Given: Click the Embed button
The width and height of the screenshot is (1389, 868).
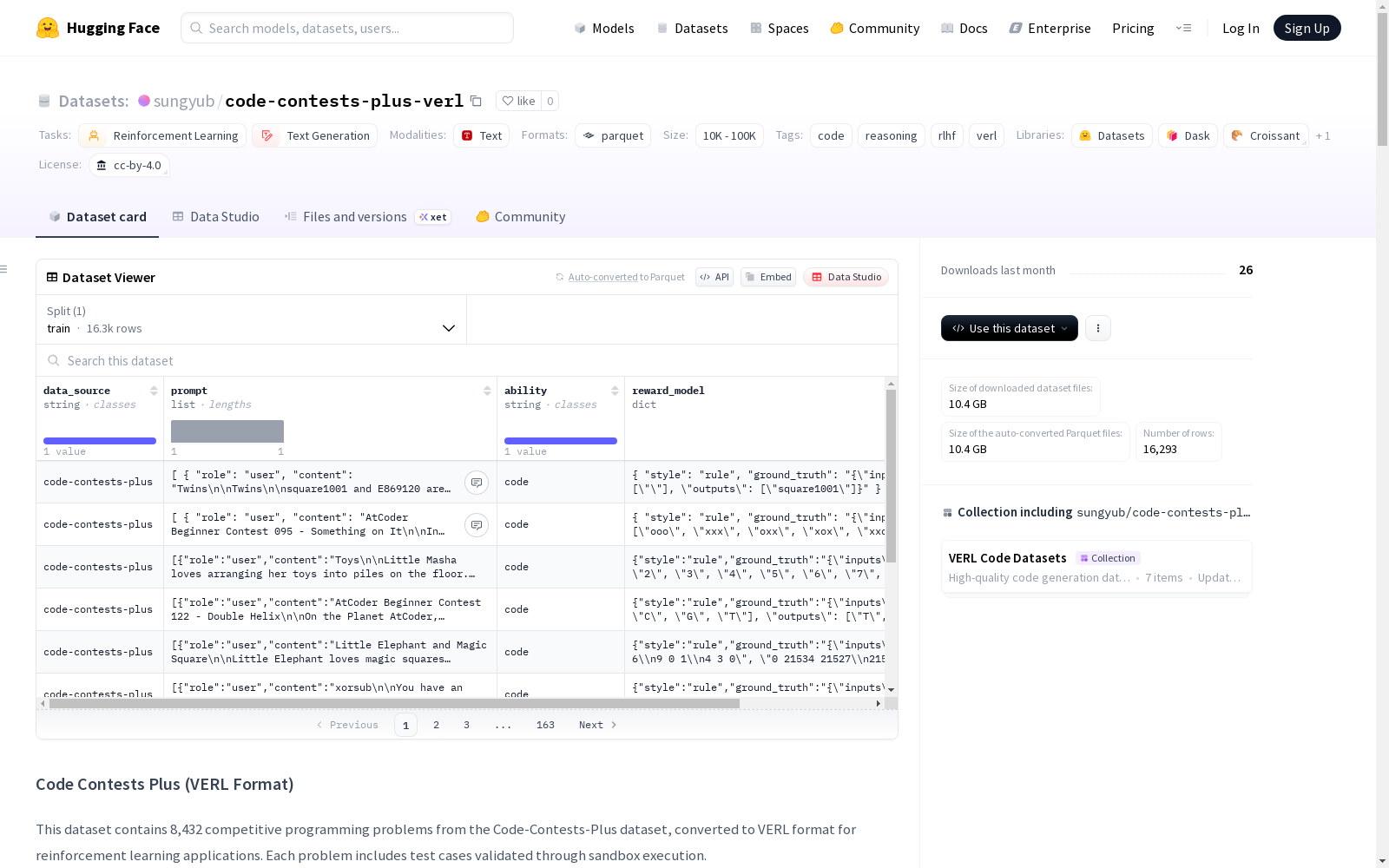Looking at the screenshot, I should pos(768,277).
